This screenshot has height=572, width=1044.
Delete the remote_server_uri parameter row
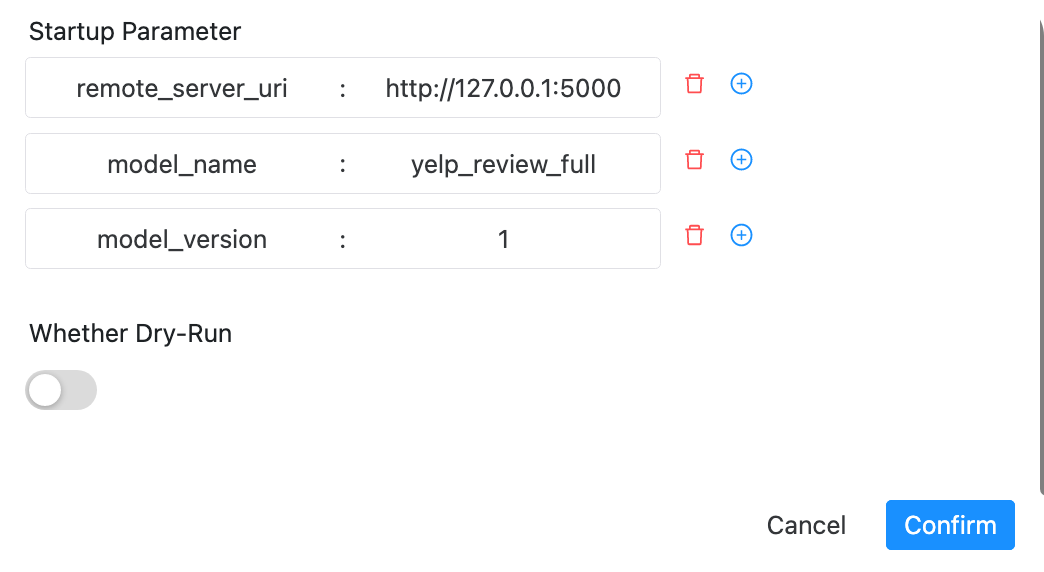(x=694, y=84)
